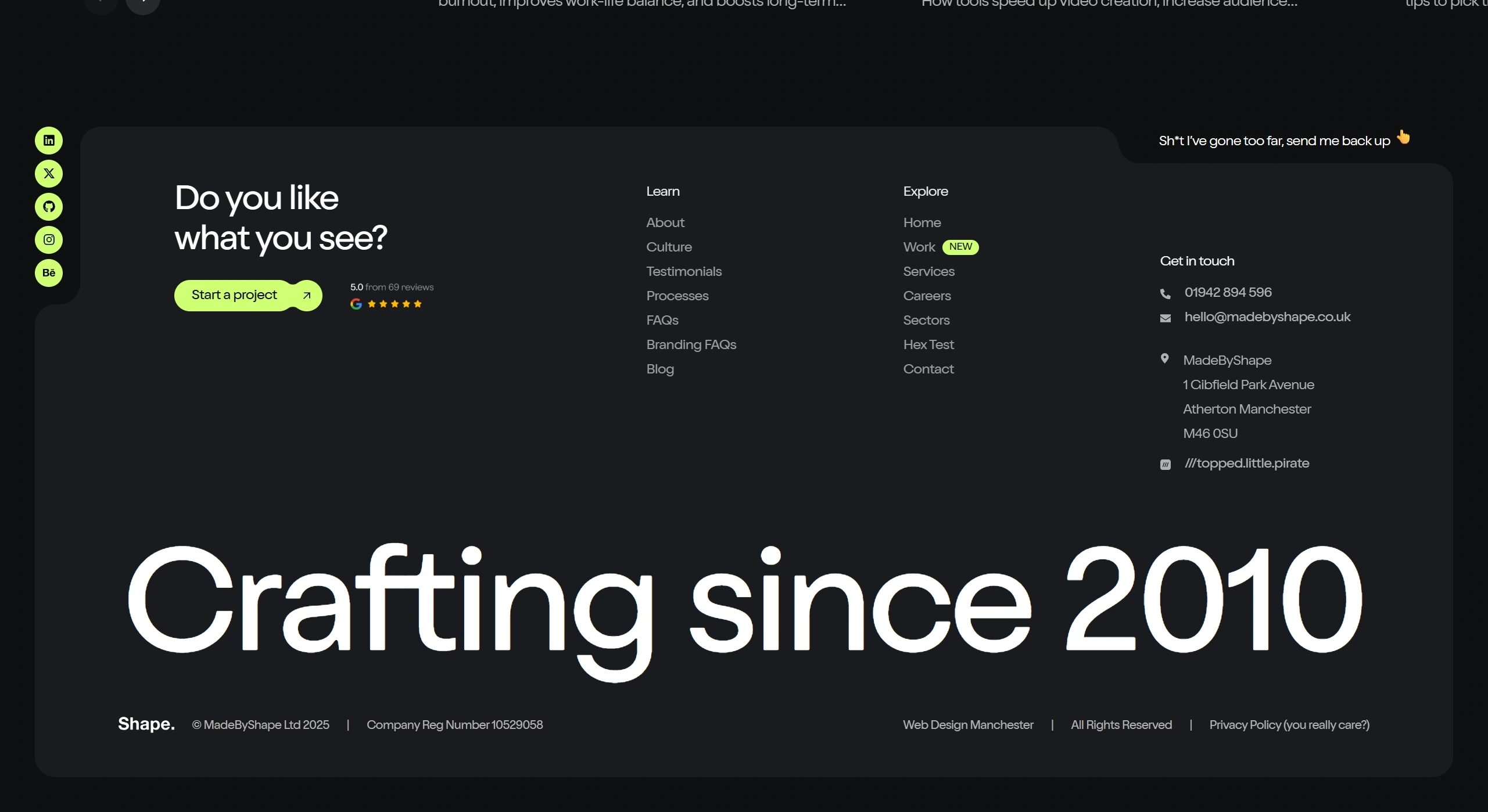Click the hello@madebyshape.co.uk email link
This screenshot has width=1488, height=812.
pos(1267,317)
